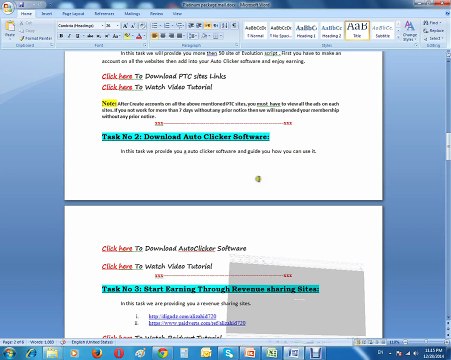Toggle Underline formatting

pos(77,36)
